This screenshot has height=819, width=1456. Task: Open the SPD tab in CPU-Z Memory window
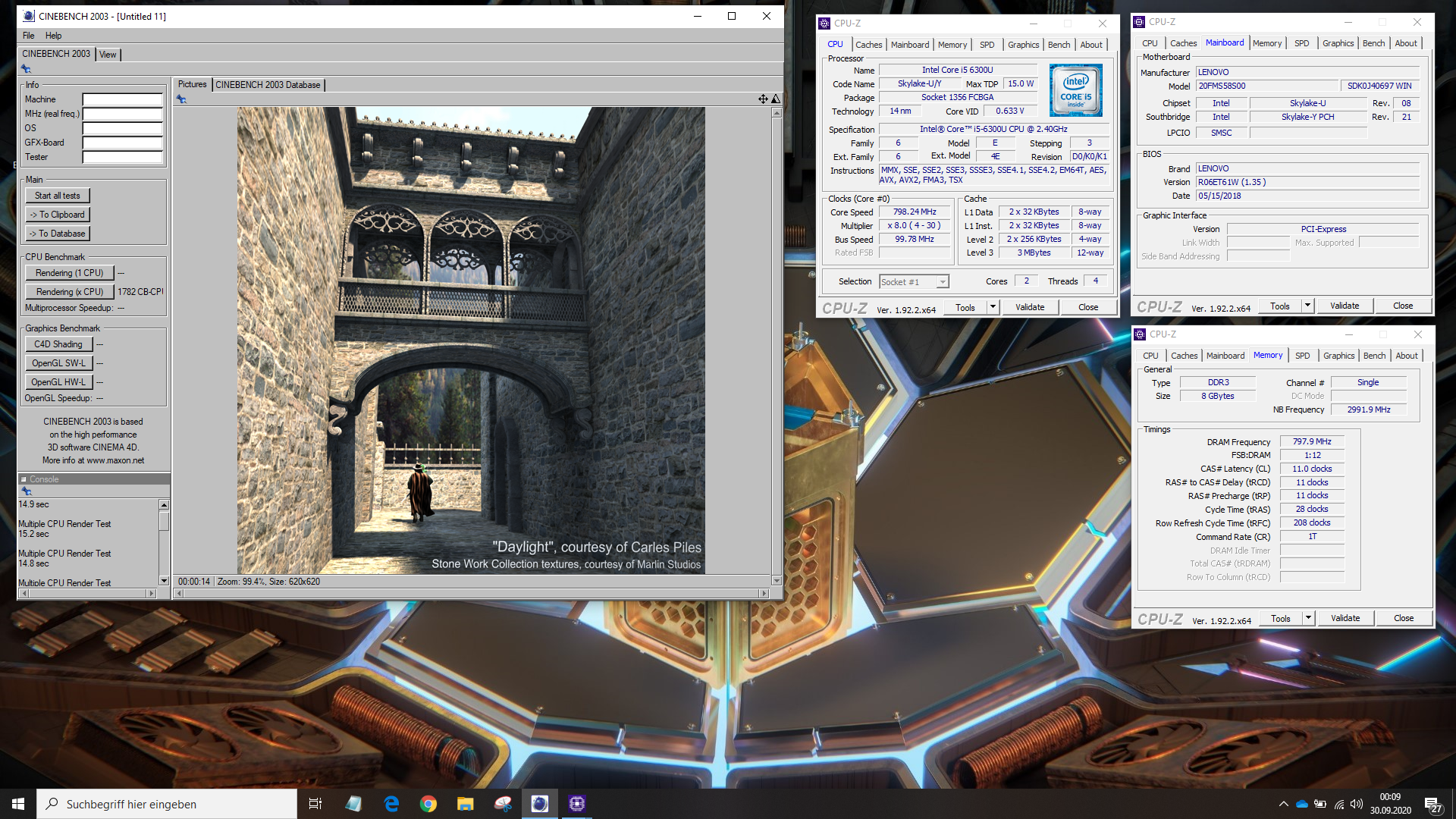point(1302,356)
